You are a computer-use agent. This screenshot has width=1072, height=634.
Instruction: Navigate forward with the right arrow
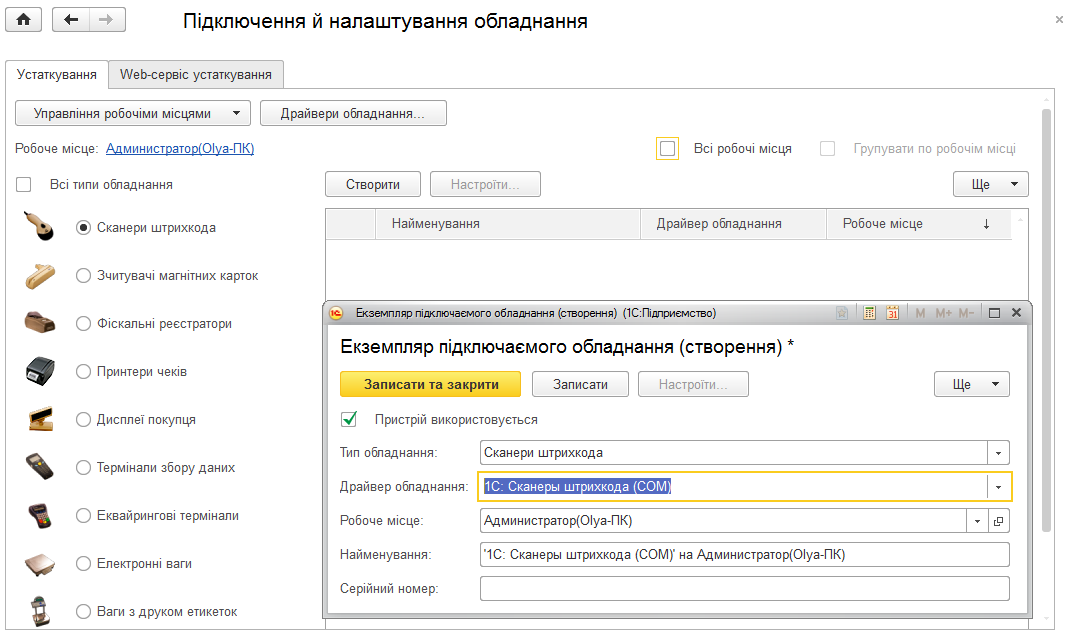point(107,20)
